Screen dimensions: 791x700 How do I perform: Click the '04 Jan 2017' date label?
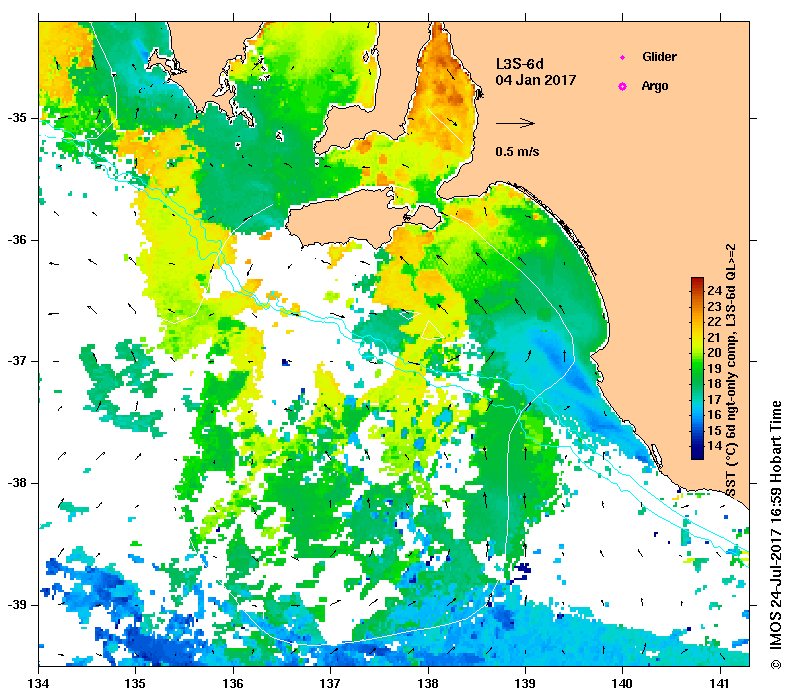pos(536,80)
